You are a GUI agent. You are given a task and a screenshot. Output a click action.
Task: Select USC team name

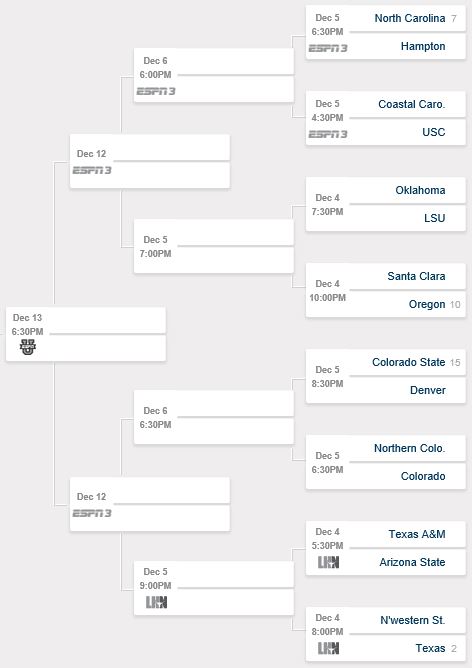pyautogui.click(x=434, y=132)
